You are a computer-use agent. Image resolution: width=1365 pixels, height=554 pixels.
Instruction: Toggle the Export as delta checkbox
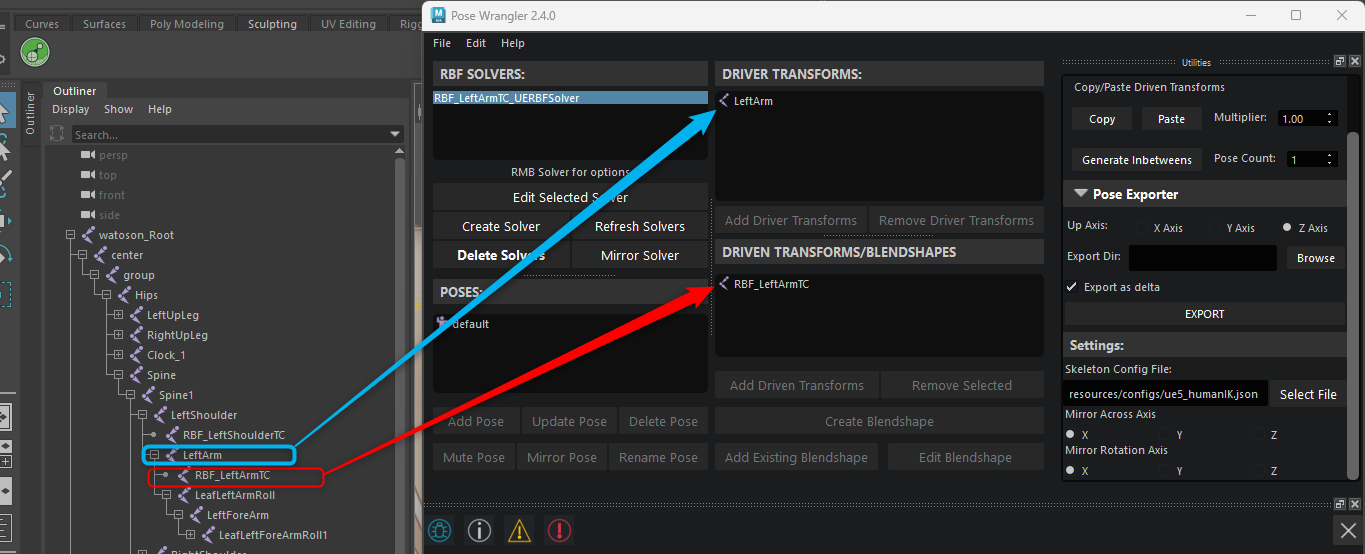click(x=1072, y=287)
